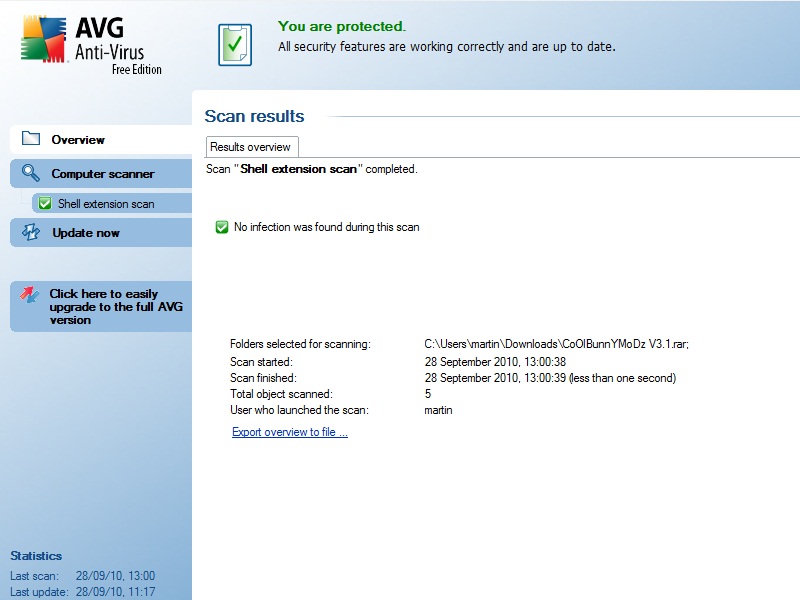
Task: Click the Computer scanner magnifier icon
Action: 31,173
